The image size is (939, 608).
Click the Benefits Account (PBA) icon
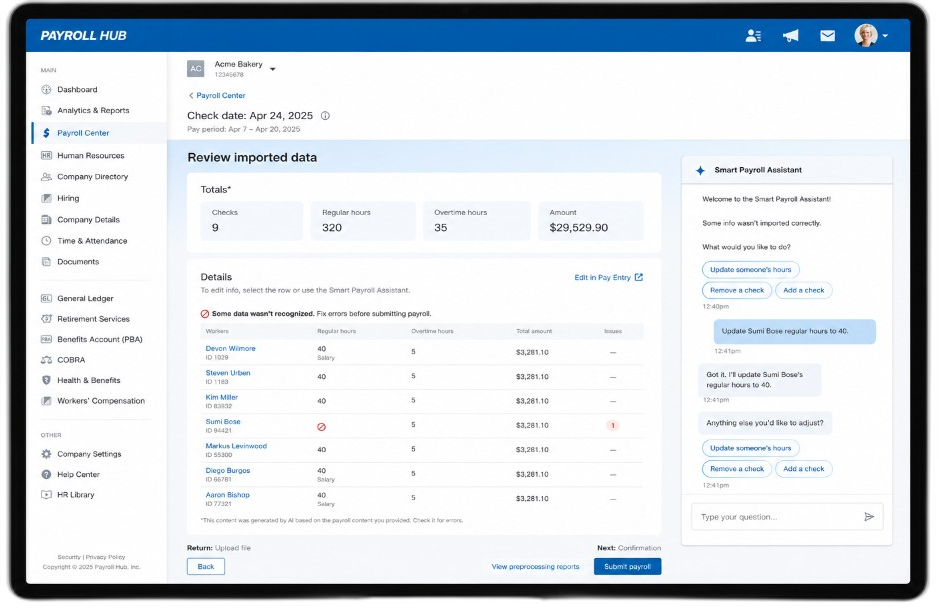tap(46, 339)
